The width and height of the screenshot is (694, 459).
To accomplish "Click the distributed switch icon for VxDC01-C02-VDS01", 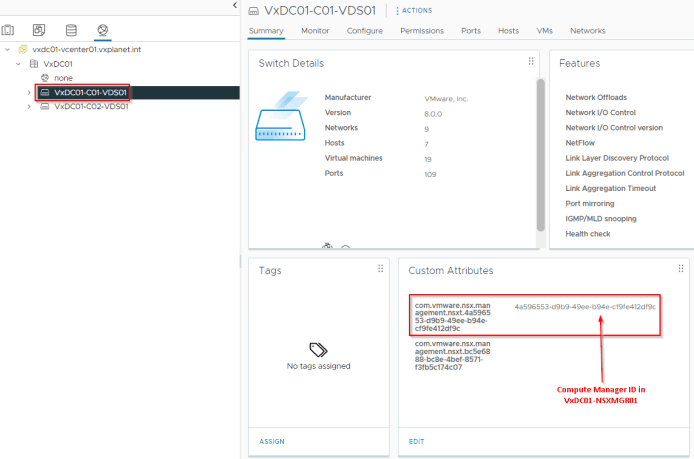I will point(45,107).
